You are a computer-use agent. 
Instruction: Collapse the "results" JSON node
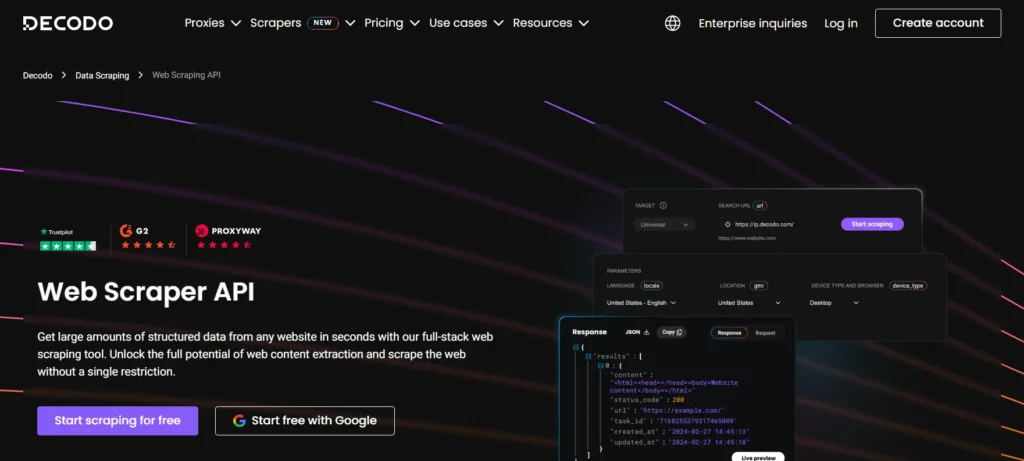click(588, 357)
